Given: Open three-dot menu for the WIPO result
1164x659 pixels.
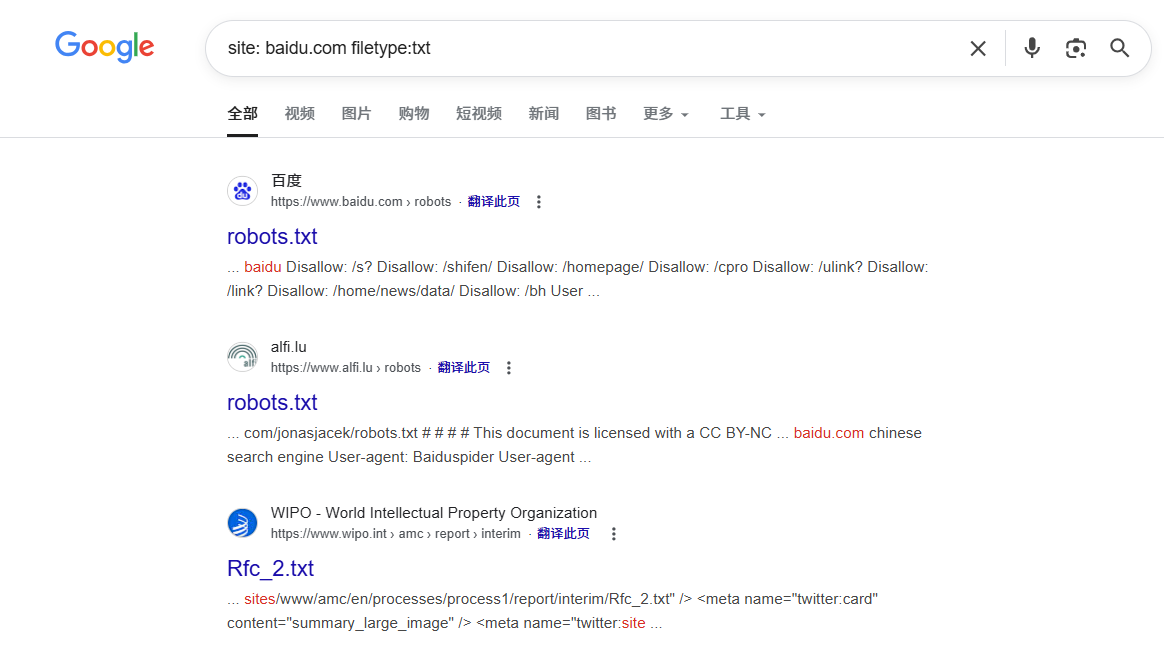Looking at the screenshot, I should point(613,534).
